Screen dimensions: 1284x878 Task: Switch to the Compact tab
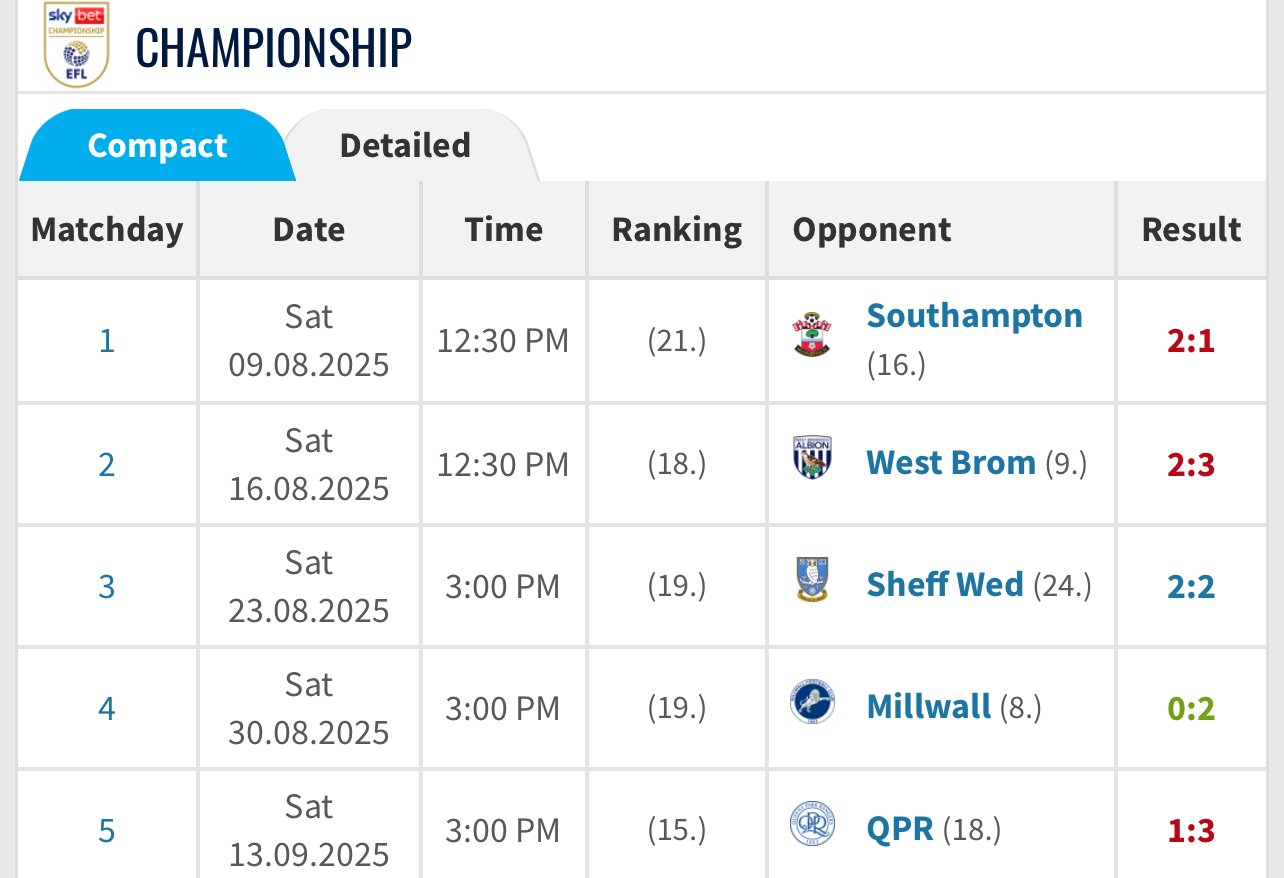tap(157, 146)
